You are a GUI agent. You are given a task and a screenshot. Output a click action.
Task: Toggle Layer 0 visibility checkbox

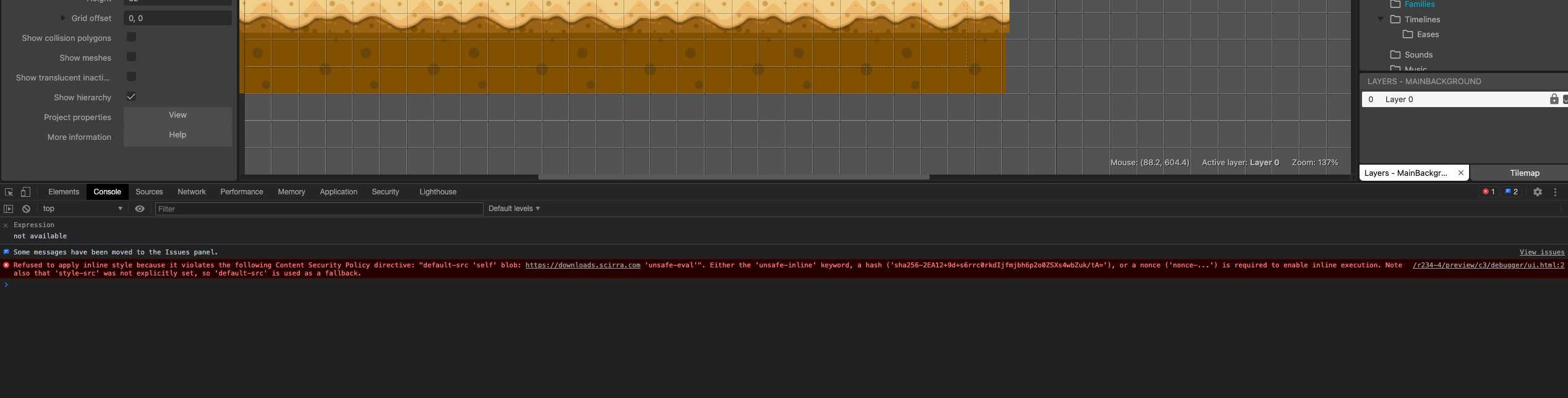(x=1565, y=99)
